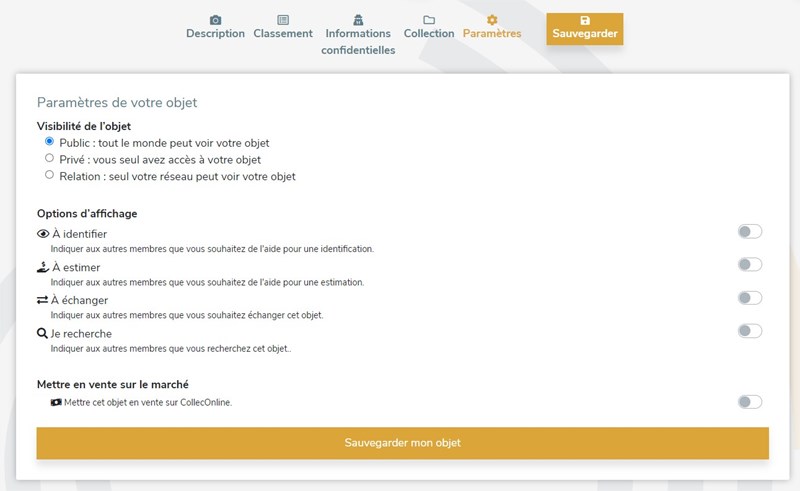Click the 'recherchez cet objet' description

click(x=171, y=349)
